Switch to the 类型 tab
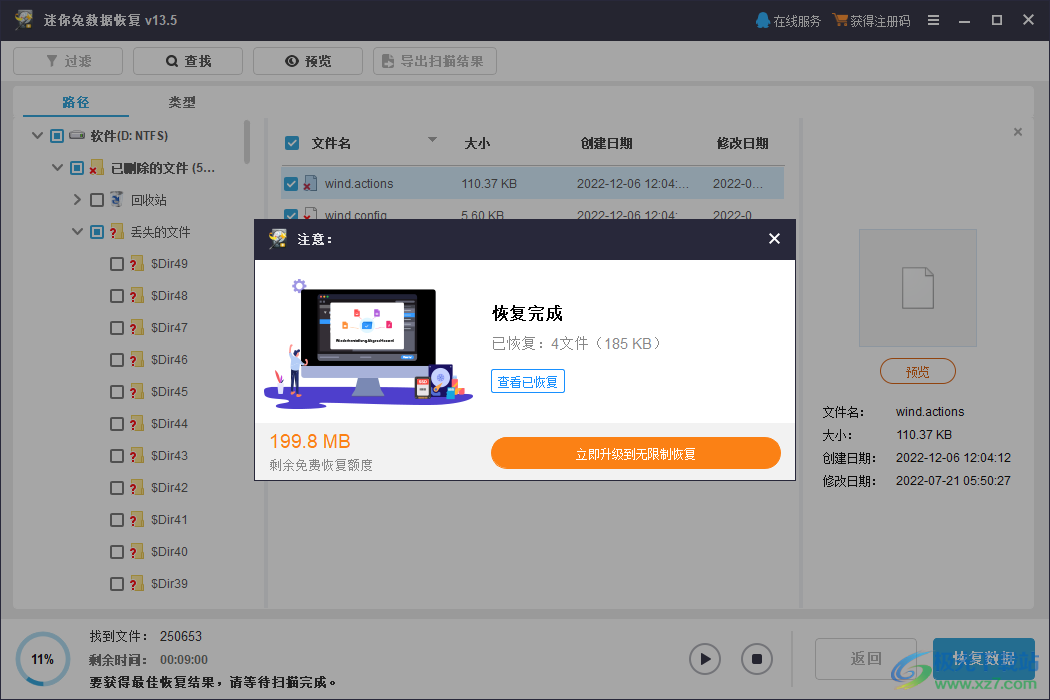 [183, 101]
